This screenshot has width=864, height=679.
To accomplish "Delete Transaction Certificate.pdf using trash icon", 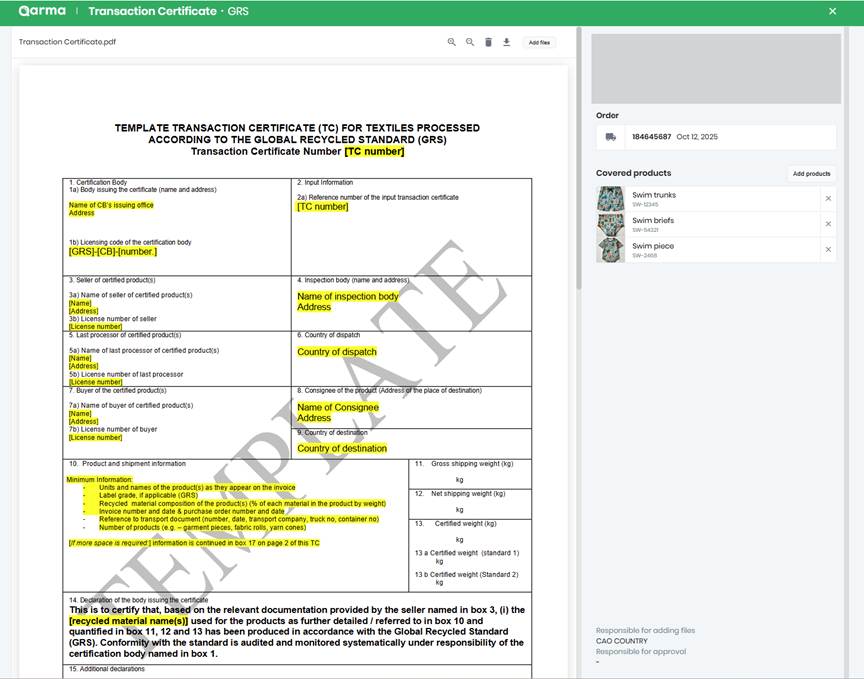I will (488, 42).
